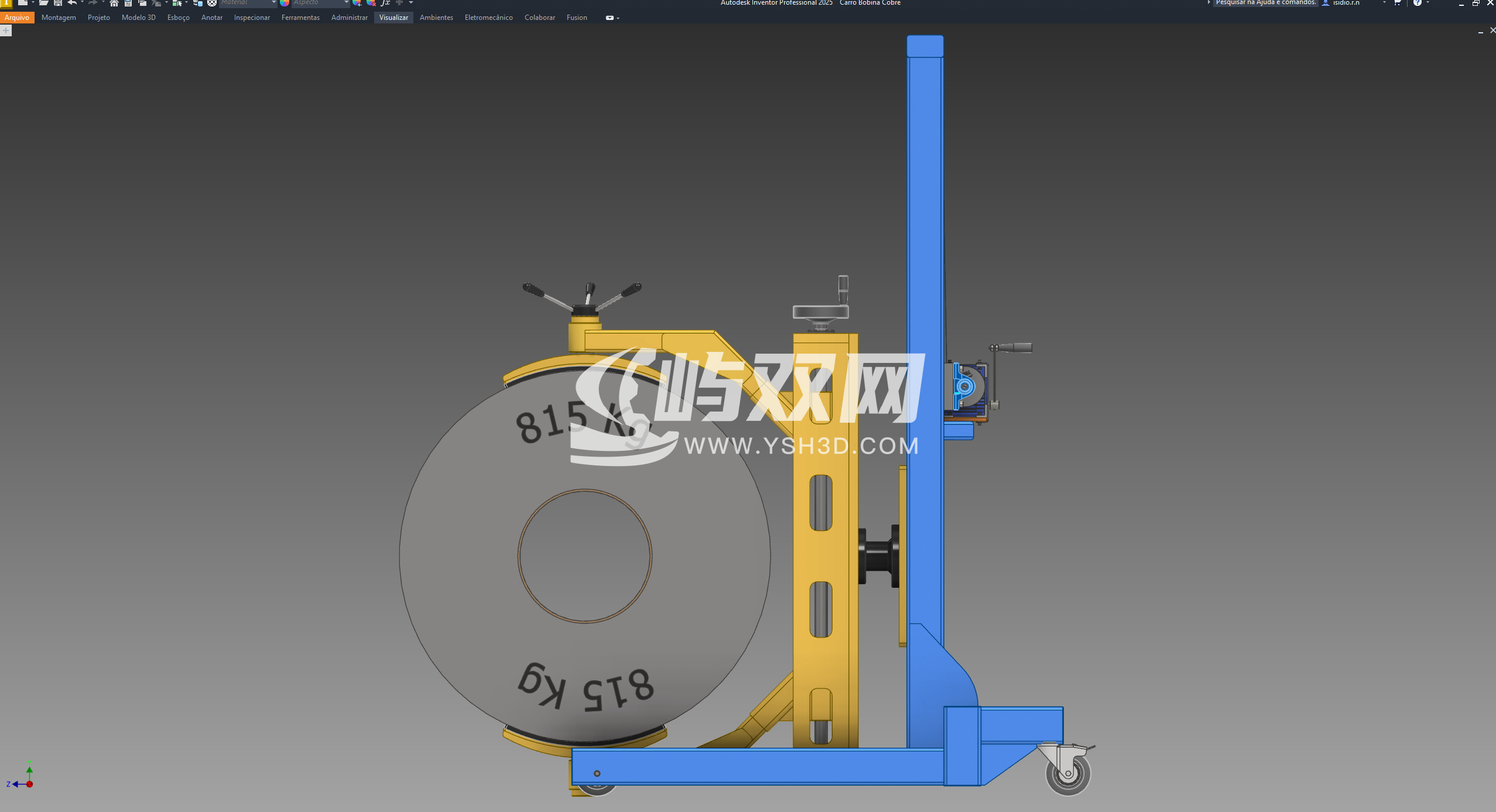Open the customize quick access toolbar arrow
Viewport: 1496px width, 812px height.
click(x=410, y=3)
